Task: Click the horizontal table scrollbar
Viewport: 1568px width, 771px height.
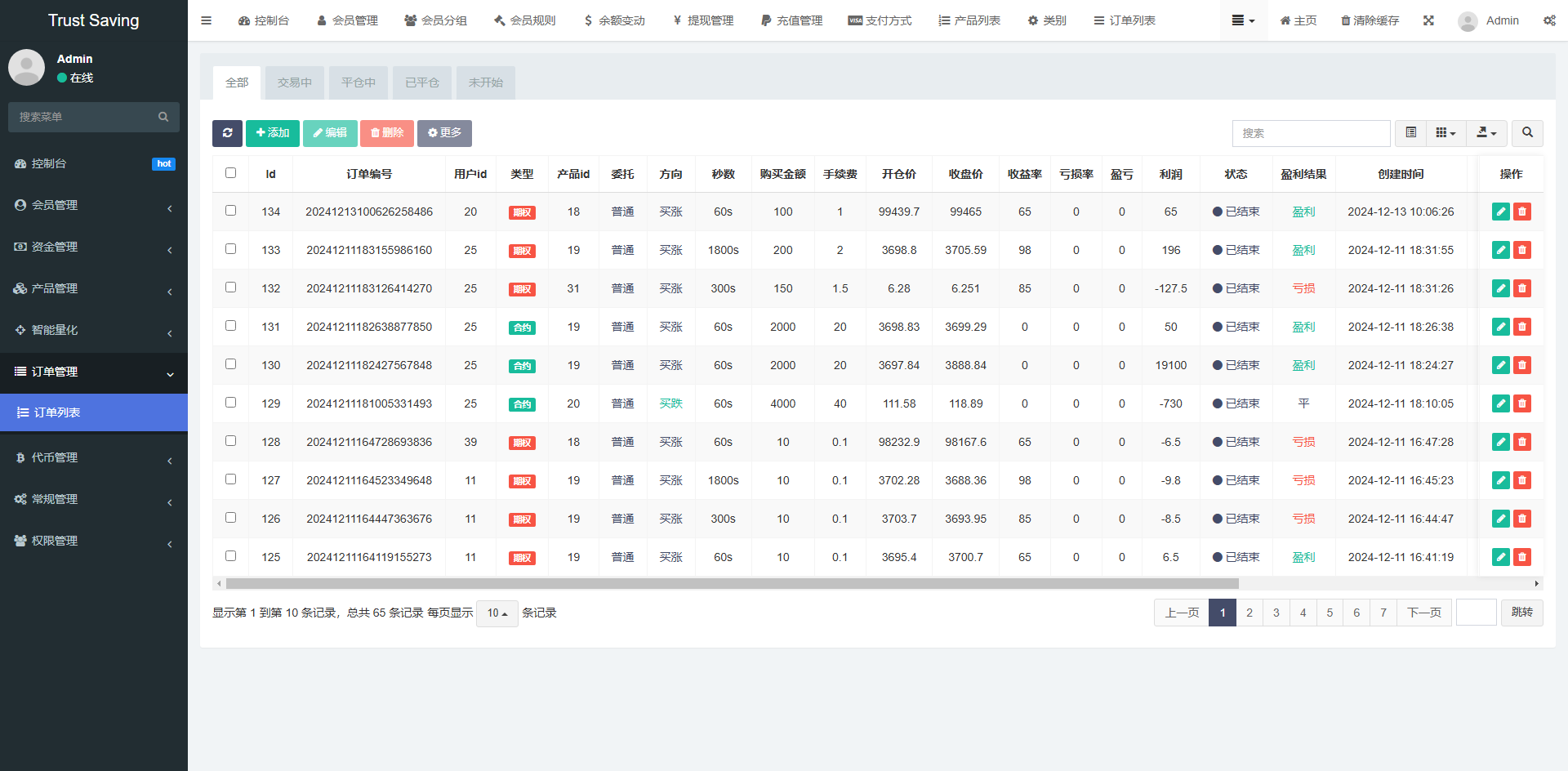Action: 733,584
